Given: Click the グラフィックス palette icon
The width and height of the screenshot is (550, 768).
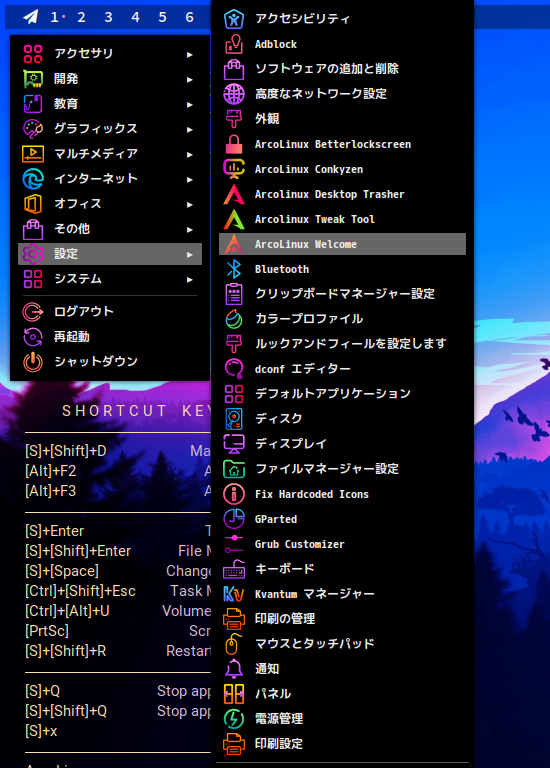Looking at the screenshot, I should pos(33,129).
